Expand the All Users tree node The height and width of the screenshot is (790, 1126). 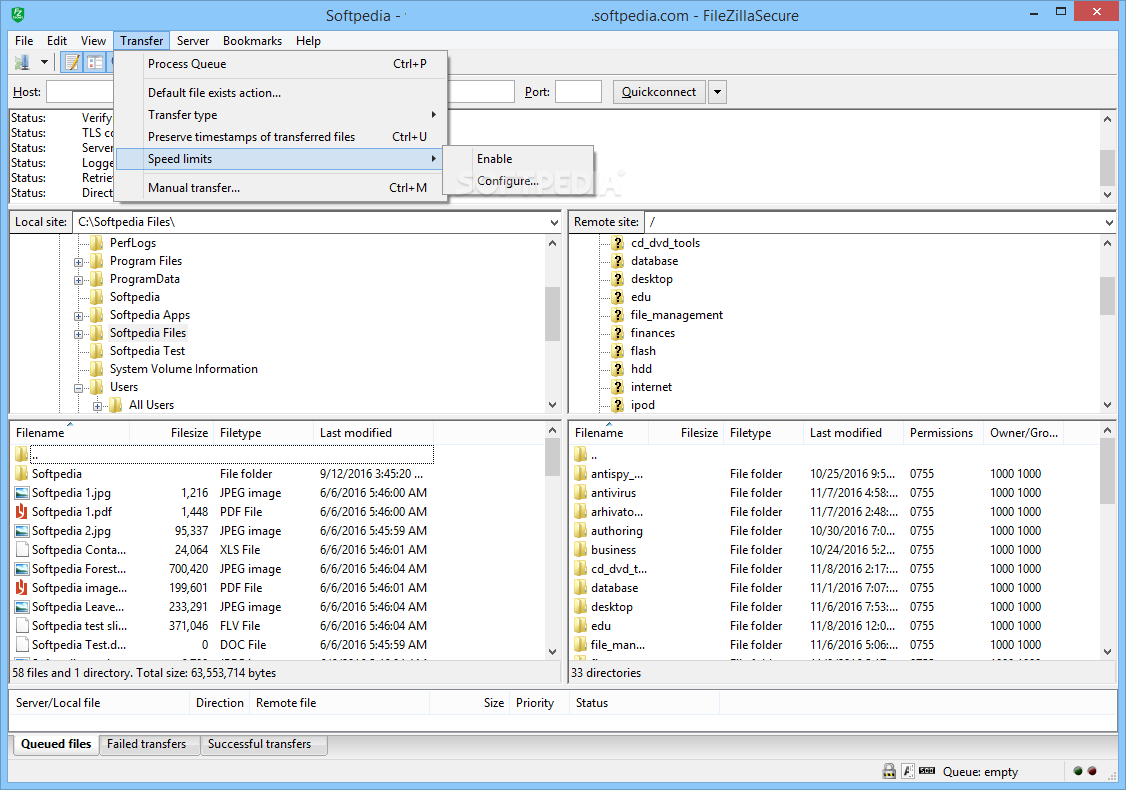(x=97, y=406)
